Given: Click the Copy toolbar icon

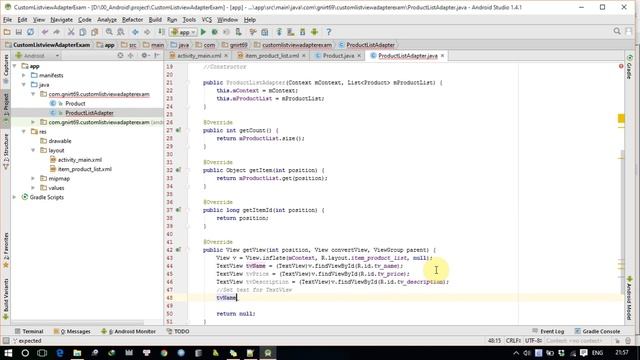Looking at the screenshot, I should coord(82,32).
